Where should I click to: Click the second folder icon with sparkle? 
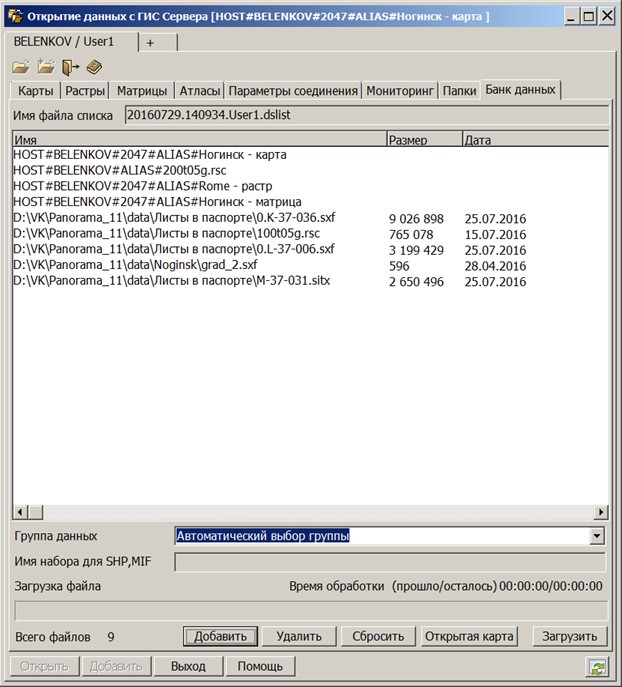[45, 67]
